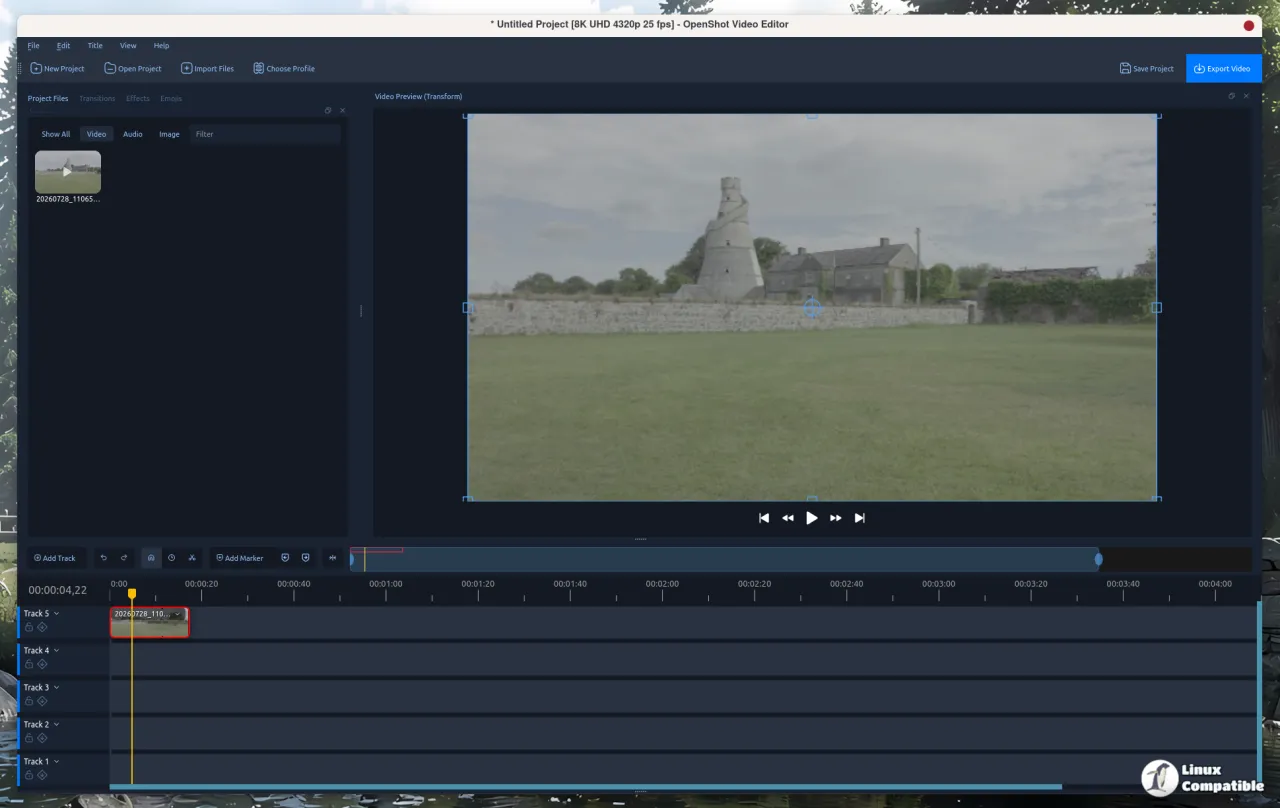Jump to start of video
This screenshot has height=808, width=1280.
764,518
